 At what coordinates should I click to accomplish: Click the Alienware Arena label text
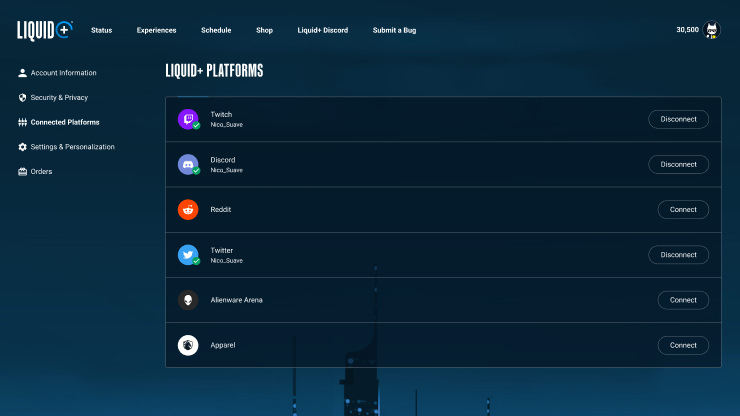236,300
